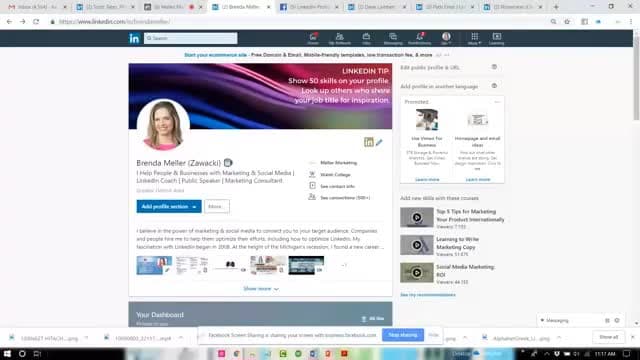Click Add profile in another language
Image resolution: width=640 pixels, height=360 pixels.
(x=439, y=86)
